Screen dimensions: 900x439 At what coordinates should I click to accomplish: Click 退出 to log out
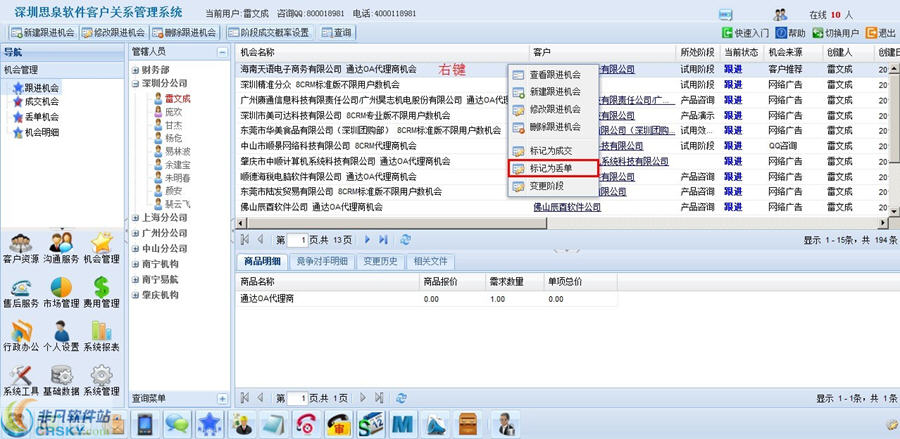(880, 33)
